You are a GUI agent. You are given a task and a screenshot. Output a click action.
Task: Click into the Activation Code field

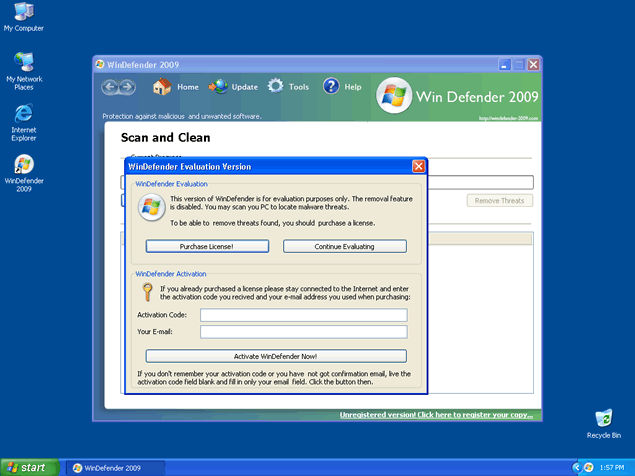coord(303,315)
